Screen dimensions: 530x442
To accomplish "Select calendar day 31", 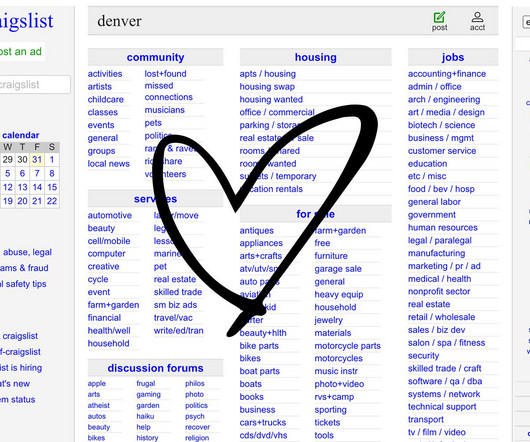I will pyautogui.click(x=37, y=159).
